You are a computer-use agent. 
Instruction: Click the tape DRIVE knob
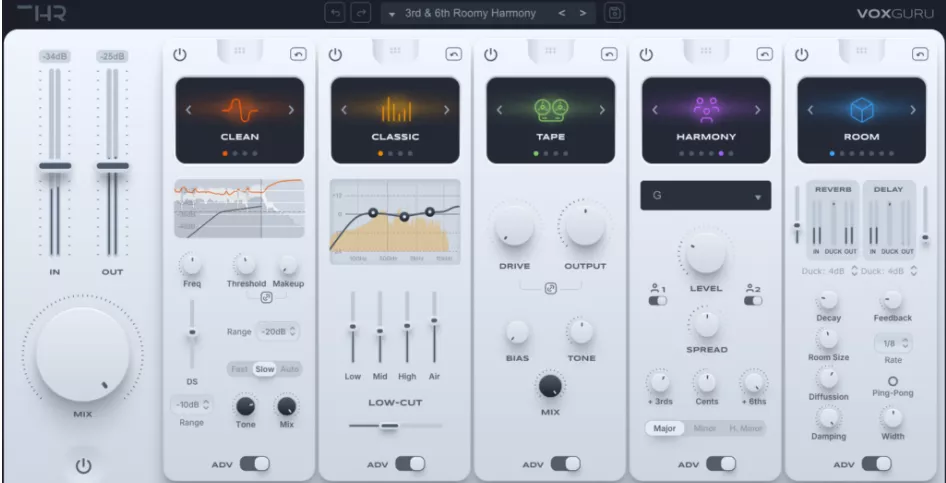(x=515, y=227)
